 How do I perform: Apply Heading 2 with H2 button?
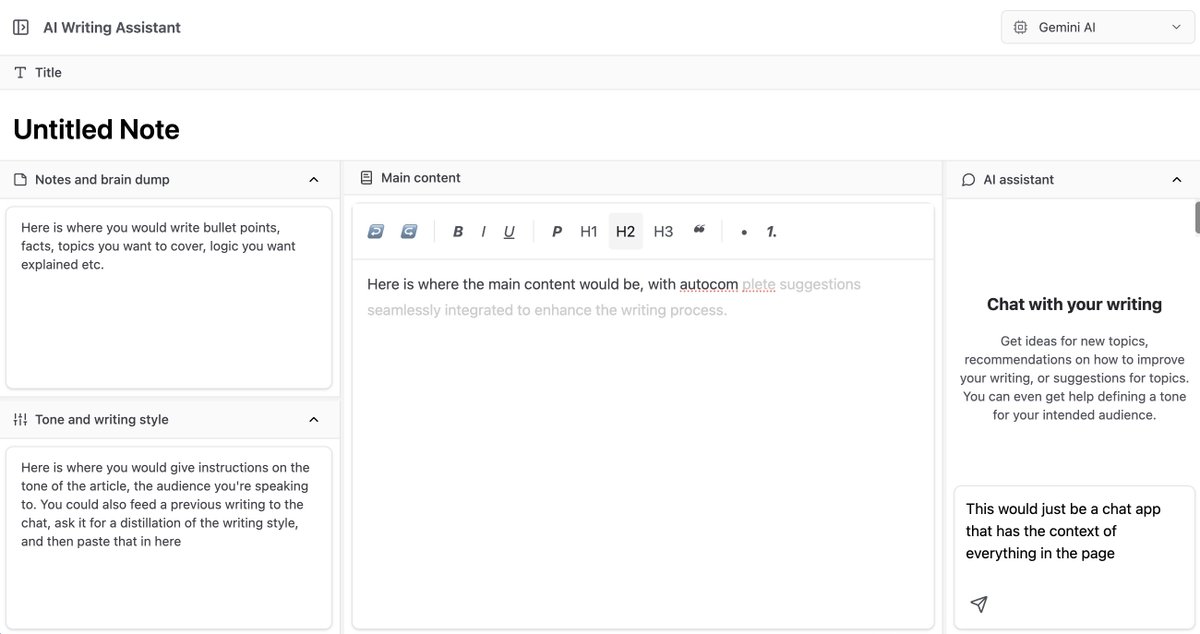626,231
